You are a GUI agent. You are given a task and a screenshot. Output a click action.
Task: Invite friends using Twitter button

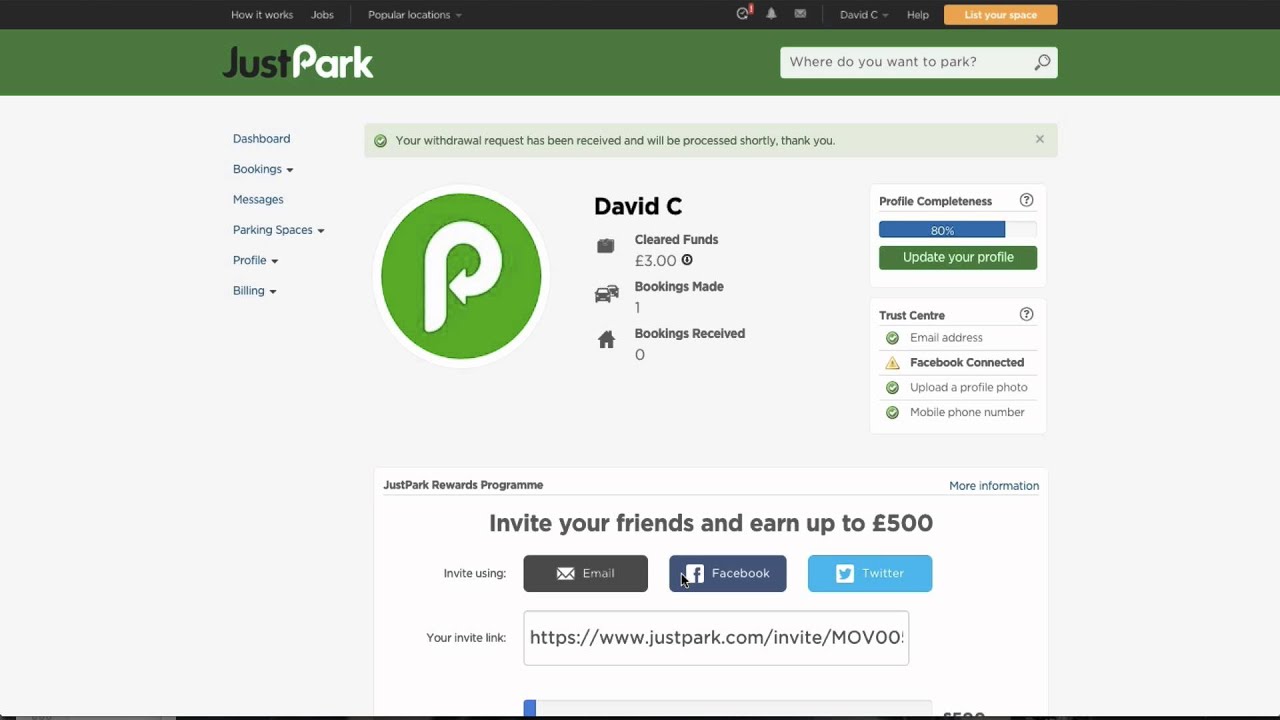(x=870, y=574)
